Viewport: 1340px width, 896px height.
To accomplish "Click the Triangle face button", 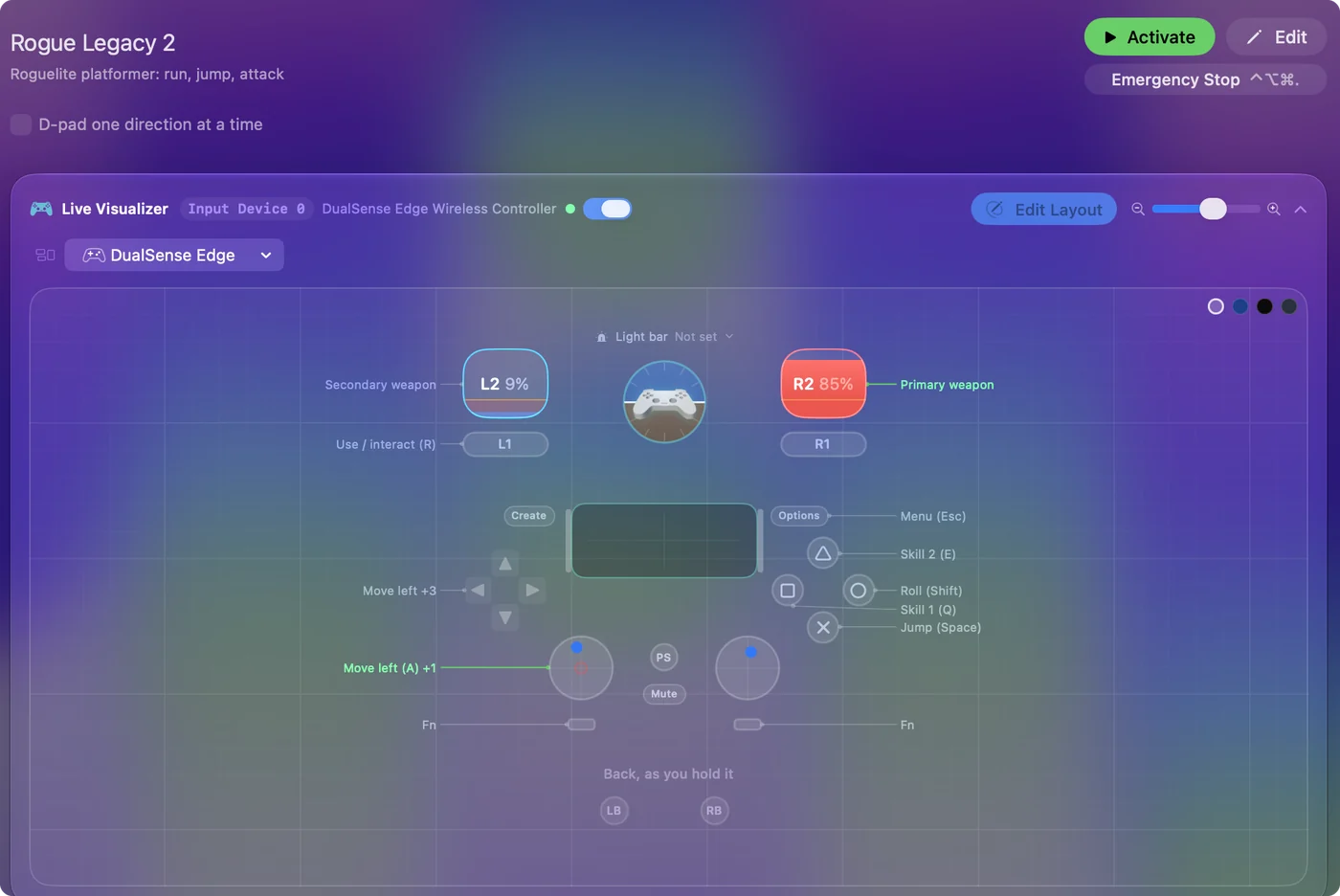I will (823, 553).
